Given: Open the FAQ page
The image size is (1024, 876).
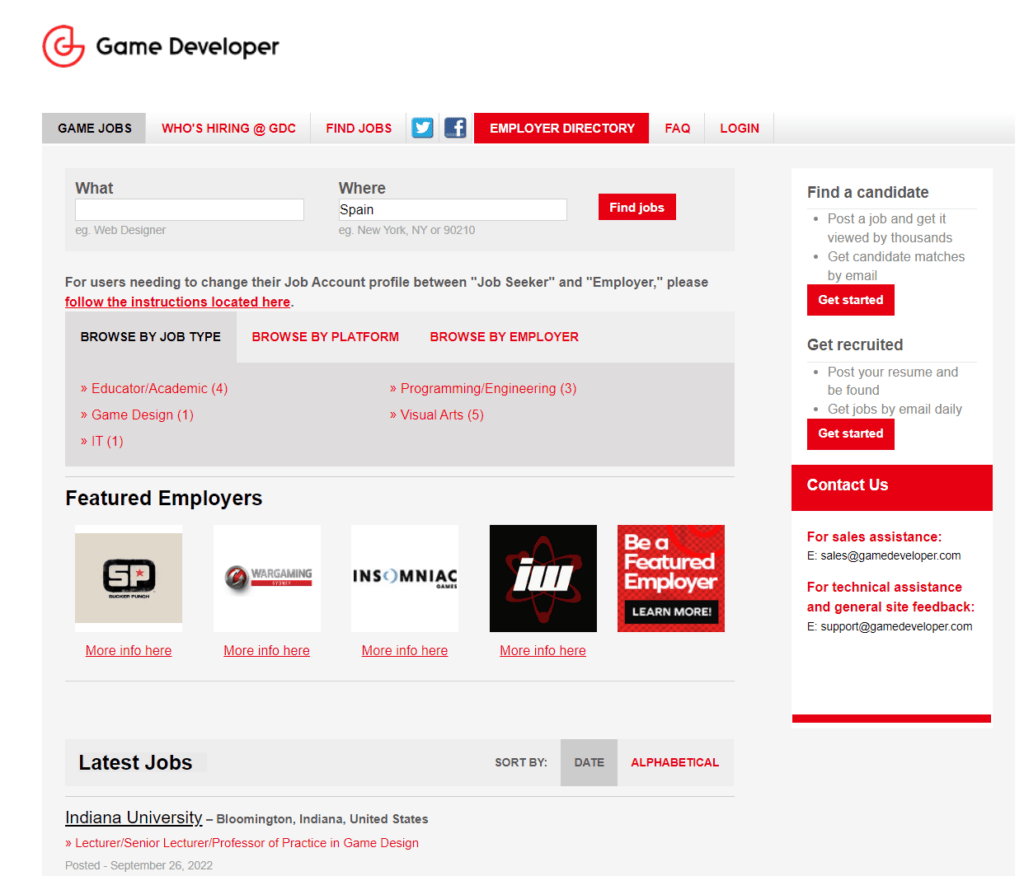Looking at the screenshot, I should [x=677, y=127].
